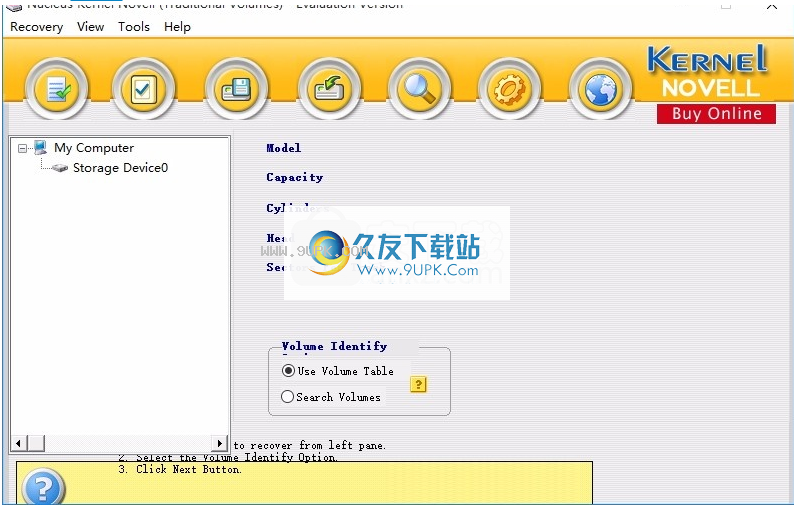Click the '3. Click Next Button.' instruction text
This screenshot has height=507, width=794.
(x=180, y=469)
